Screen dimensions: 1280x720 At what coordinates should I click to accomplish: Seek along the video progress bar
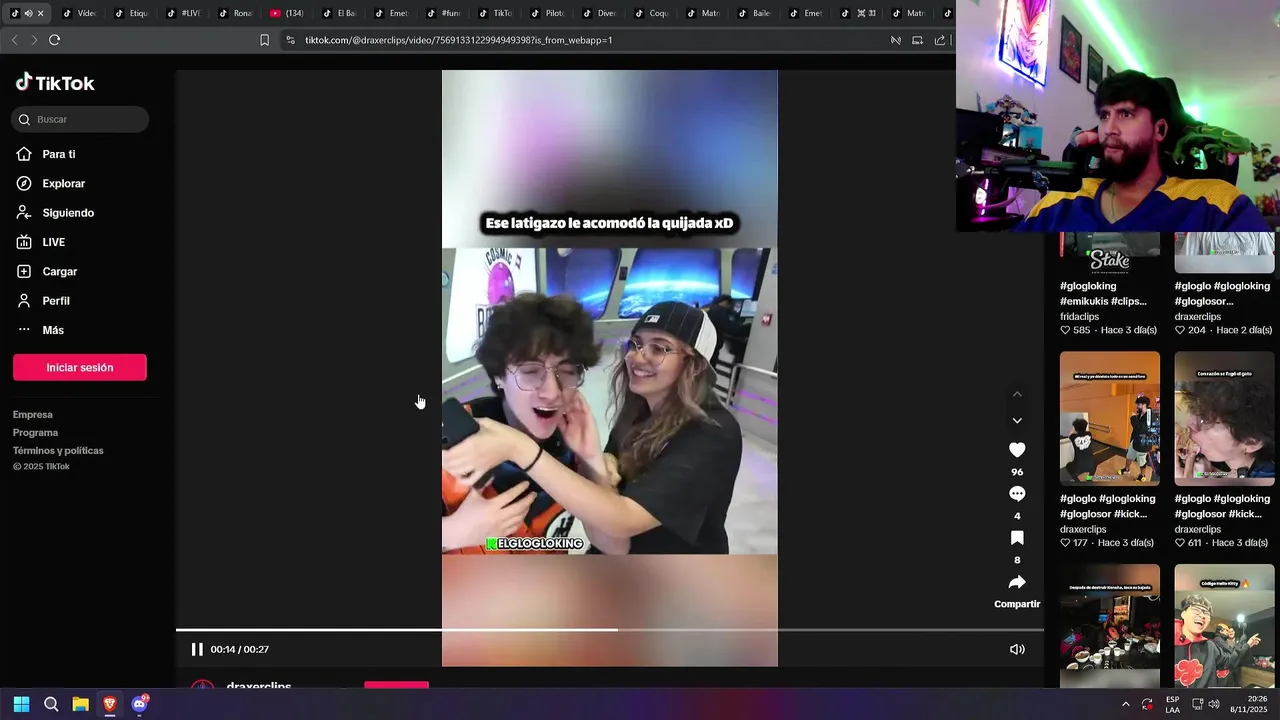[609, 630]
